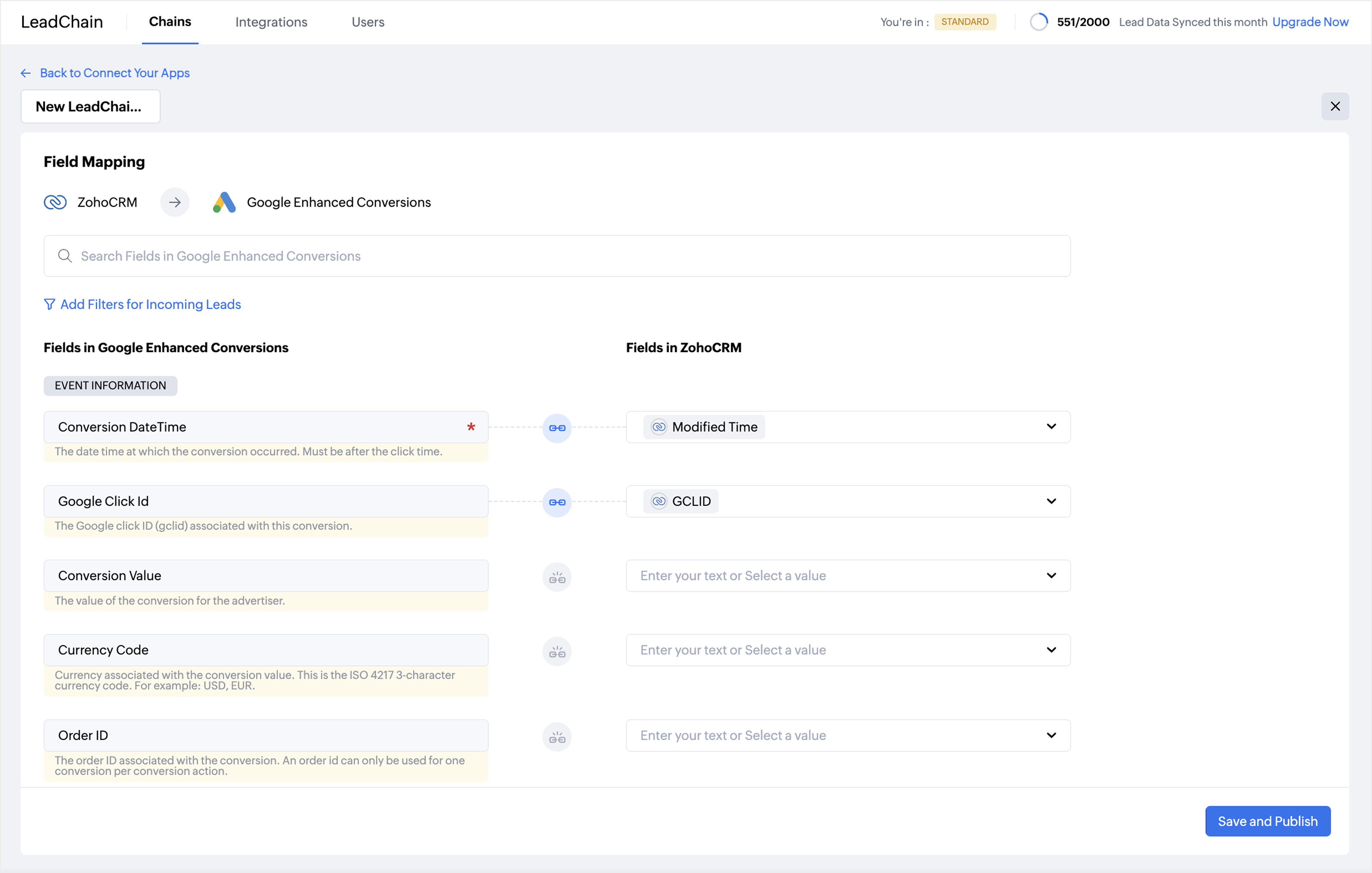Open Order ID value dropdown

[x=1051, y=736]
